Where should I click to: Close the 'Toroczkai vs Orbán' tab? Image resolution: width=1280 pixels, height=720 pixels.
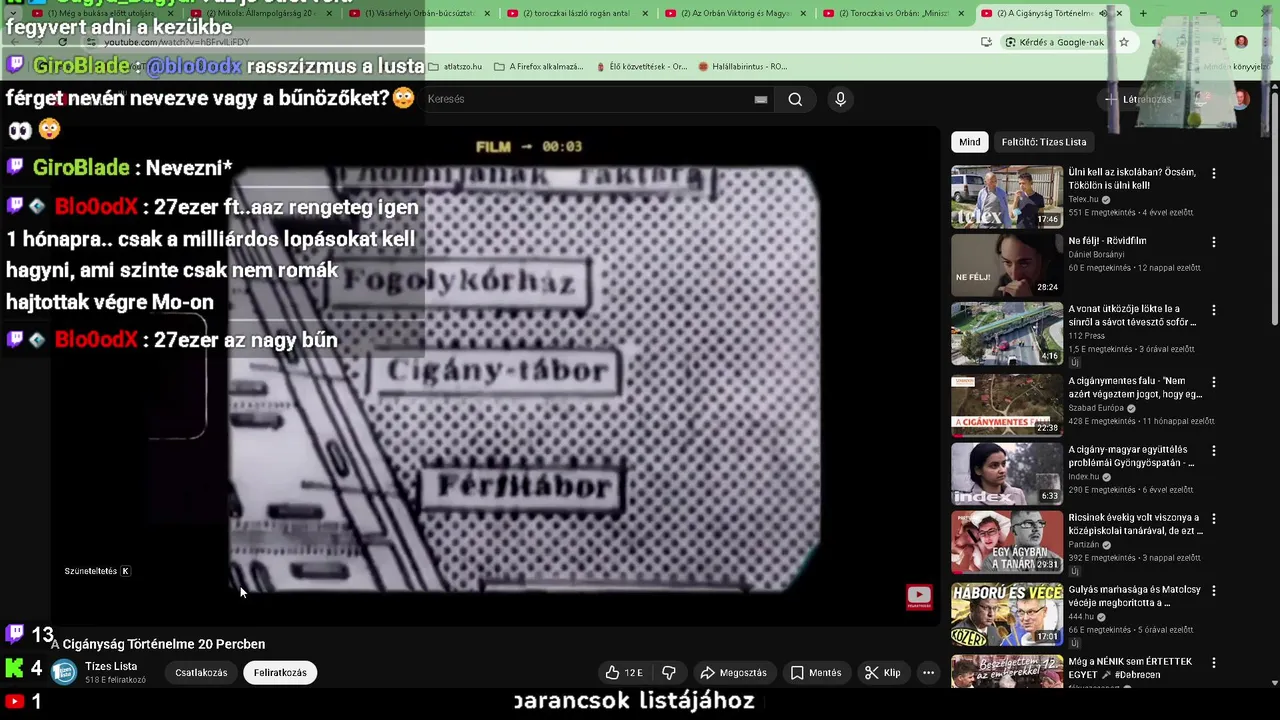961,13
